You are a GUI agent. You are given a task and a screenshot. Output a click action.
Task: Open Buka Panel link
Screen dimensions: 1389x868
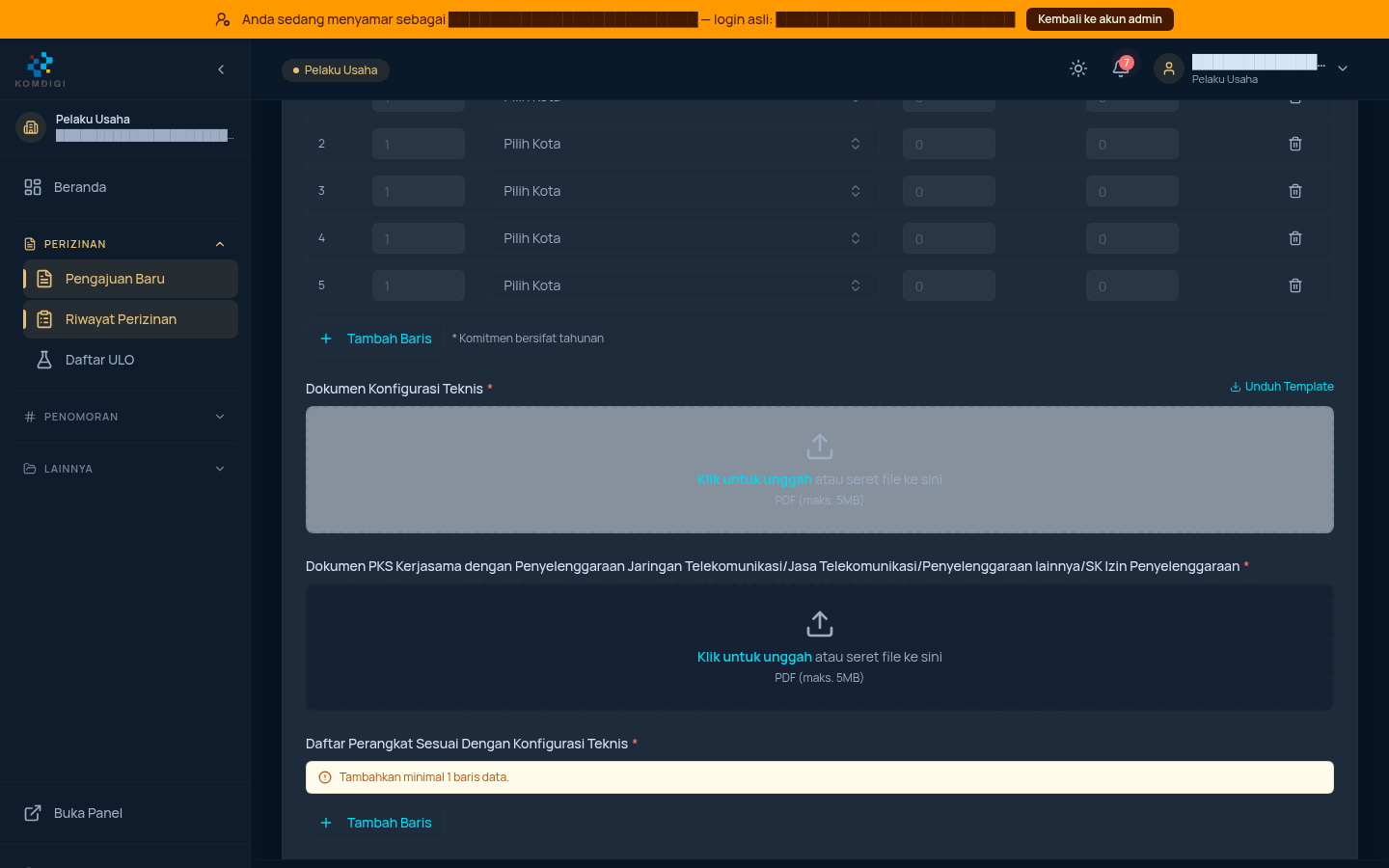pos(125,813)
